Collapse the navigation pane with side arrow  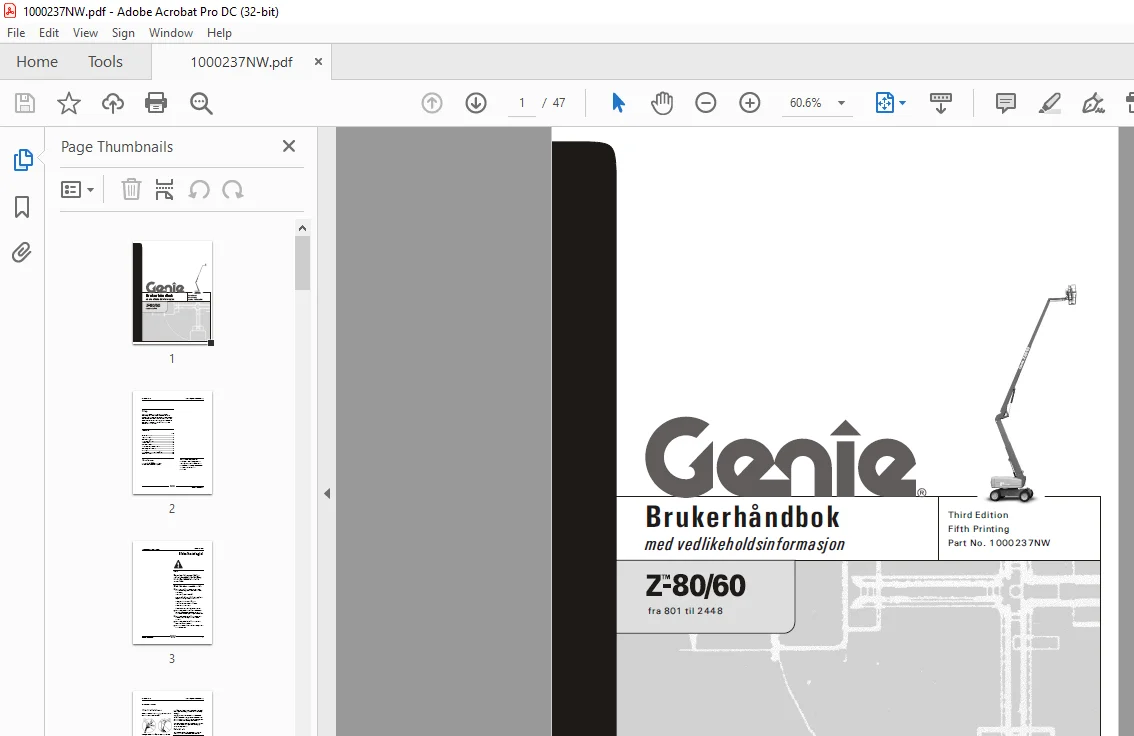[327, 493]
